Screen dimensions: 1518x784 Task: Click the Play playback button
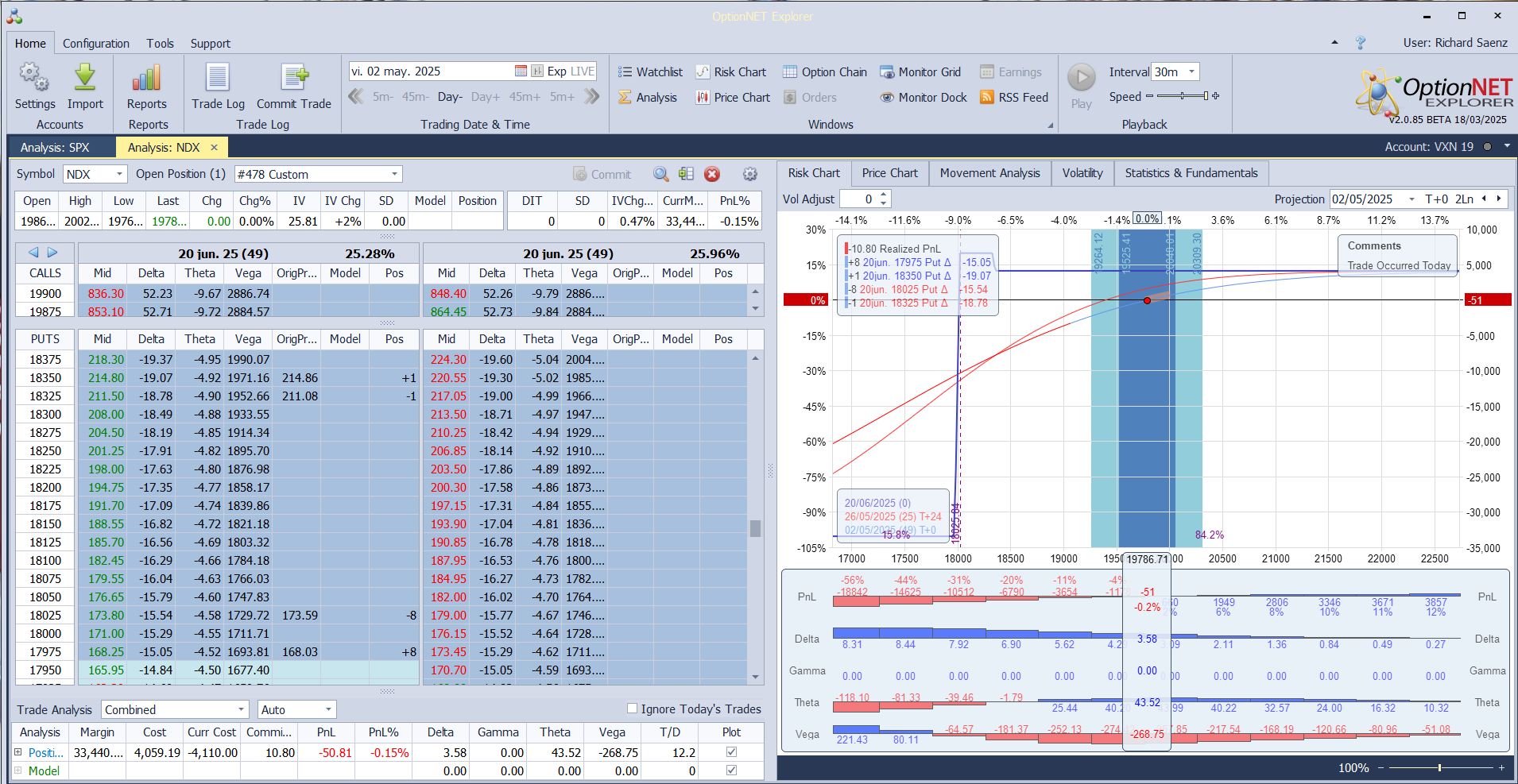pyautogui.click(x=1081, y=78)
